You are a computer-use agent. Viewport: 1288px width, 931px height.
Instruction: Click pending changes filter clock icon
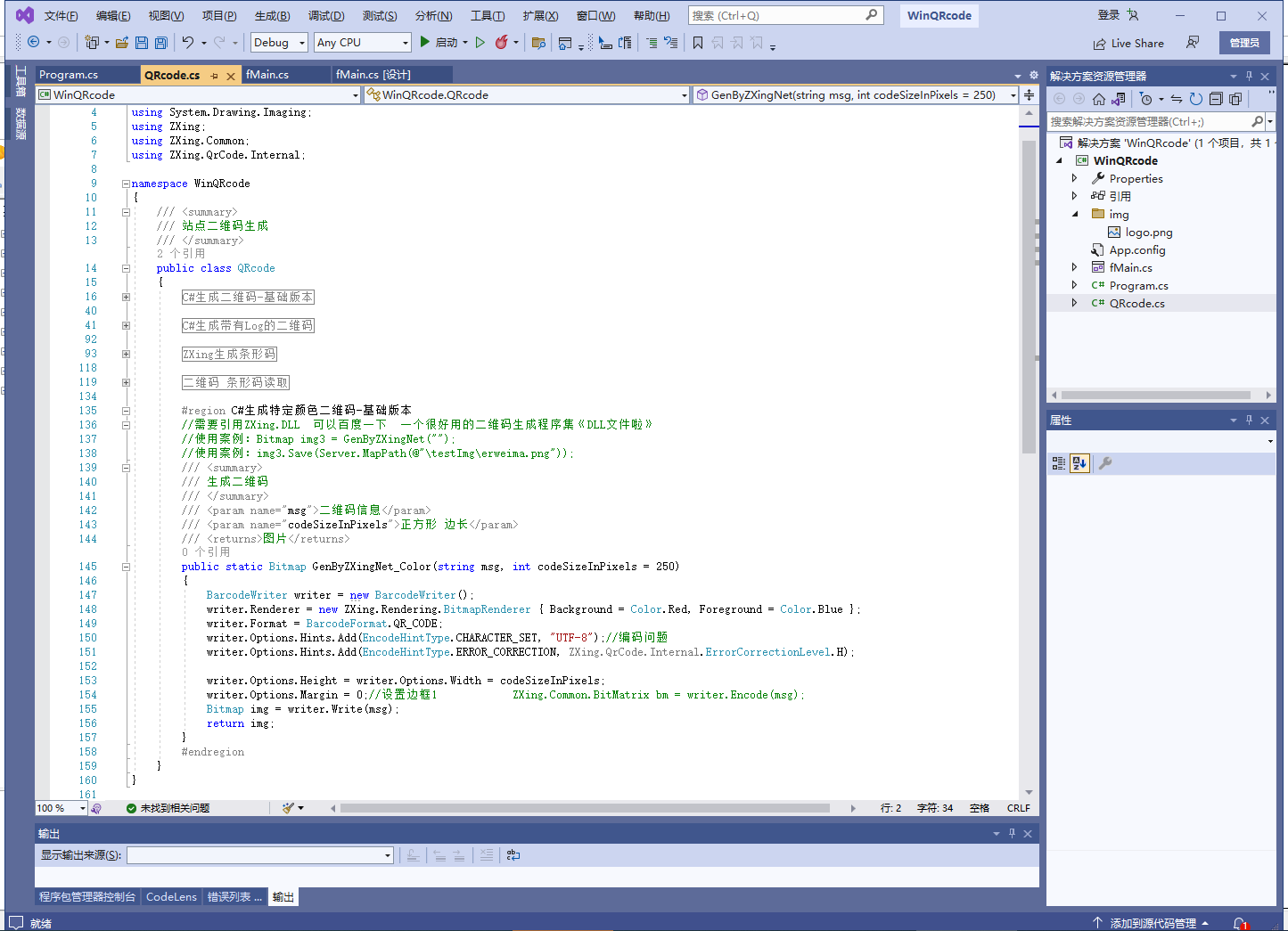(x=1146, y=99)
